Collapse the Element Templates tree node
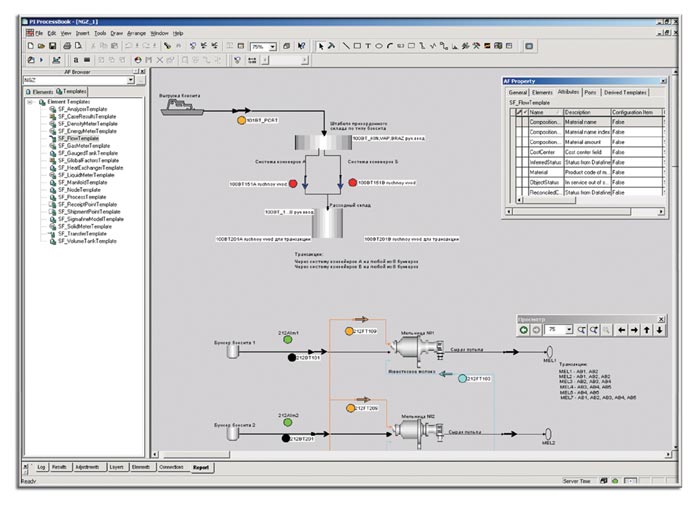Viewport: 700px width, 507px height. (30, 103)
